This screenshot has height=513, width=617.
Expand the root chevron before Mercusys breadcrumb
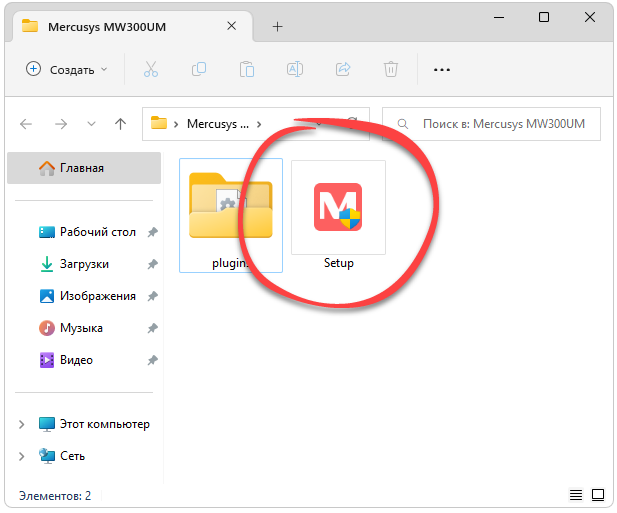click(x=176, y=125)
